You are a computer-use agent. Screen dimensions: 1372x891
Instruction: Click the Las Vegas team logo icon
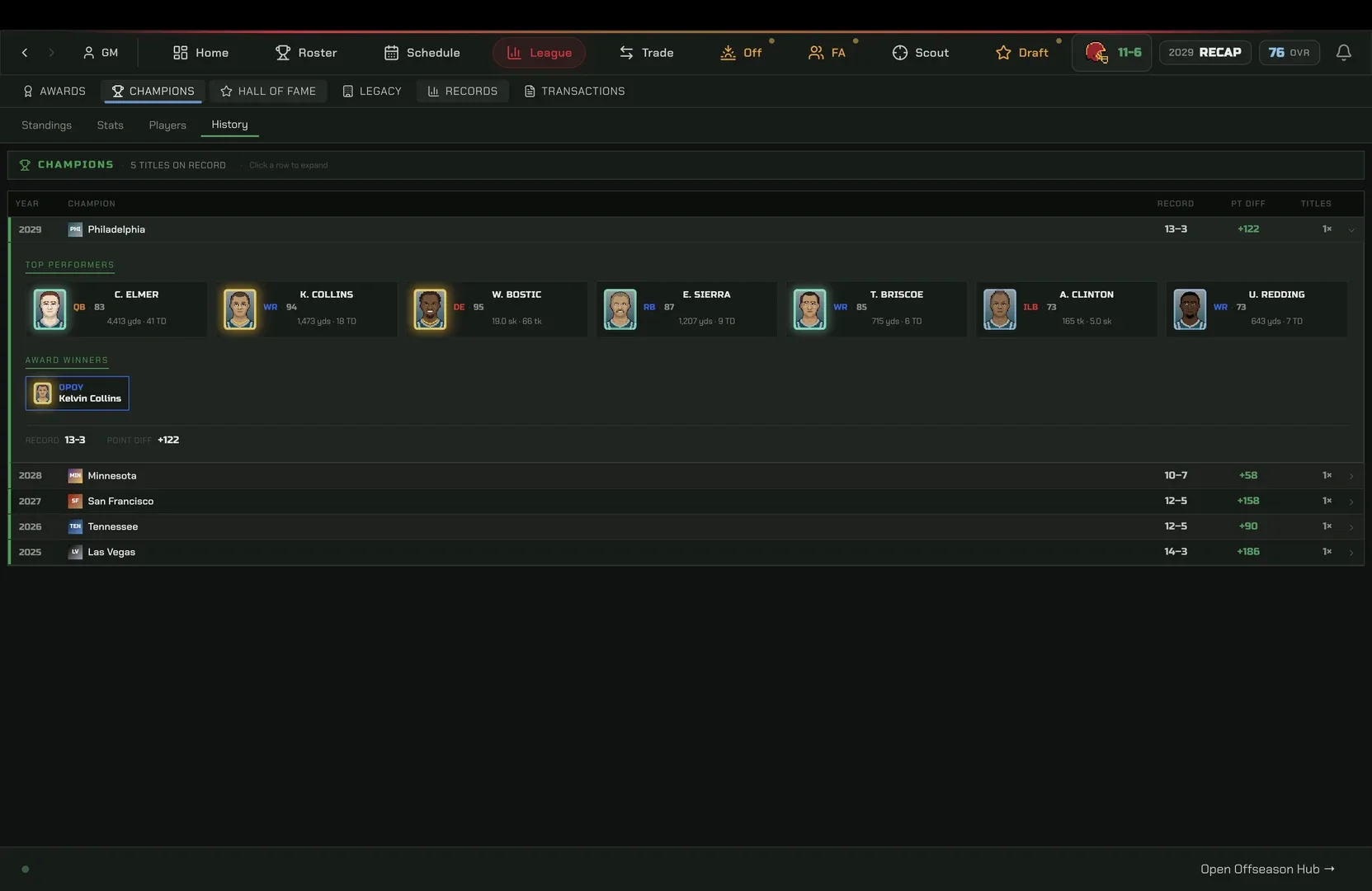point(75,552)
